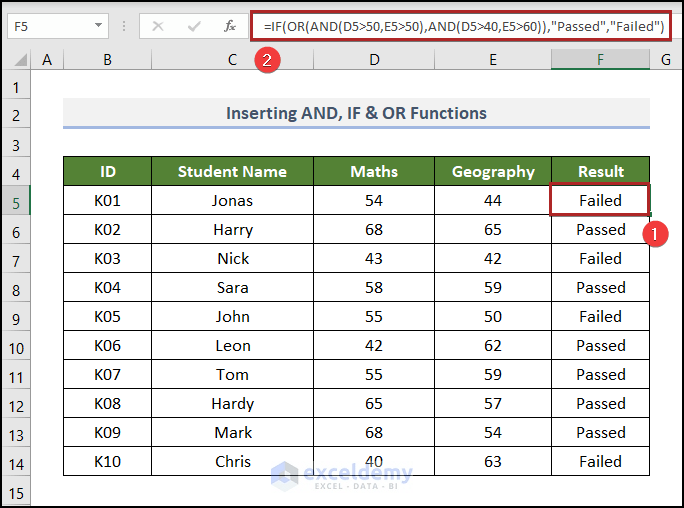Screen dimensions: 684x508
Task: Select Jonas's Maths score 54
Action: point(374,201)
